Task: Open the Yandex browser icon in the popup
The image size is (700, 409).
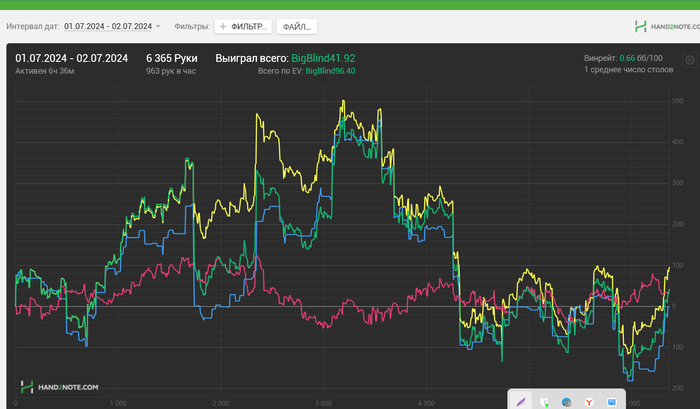Action: click(589, 402)
